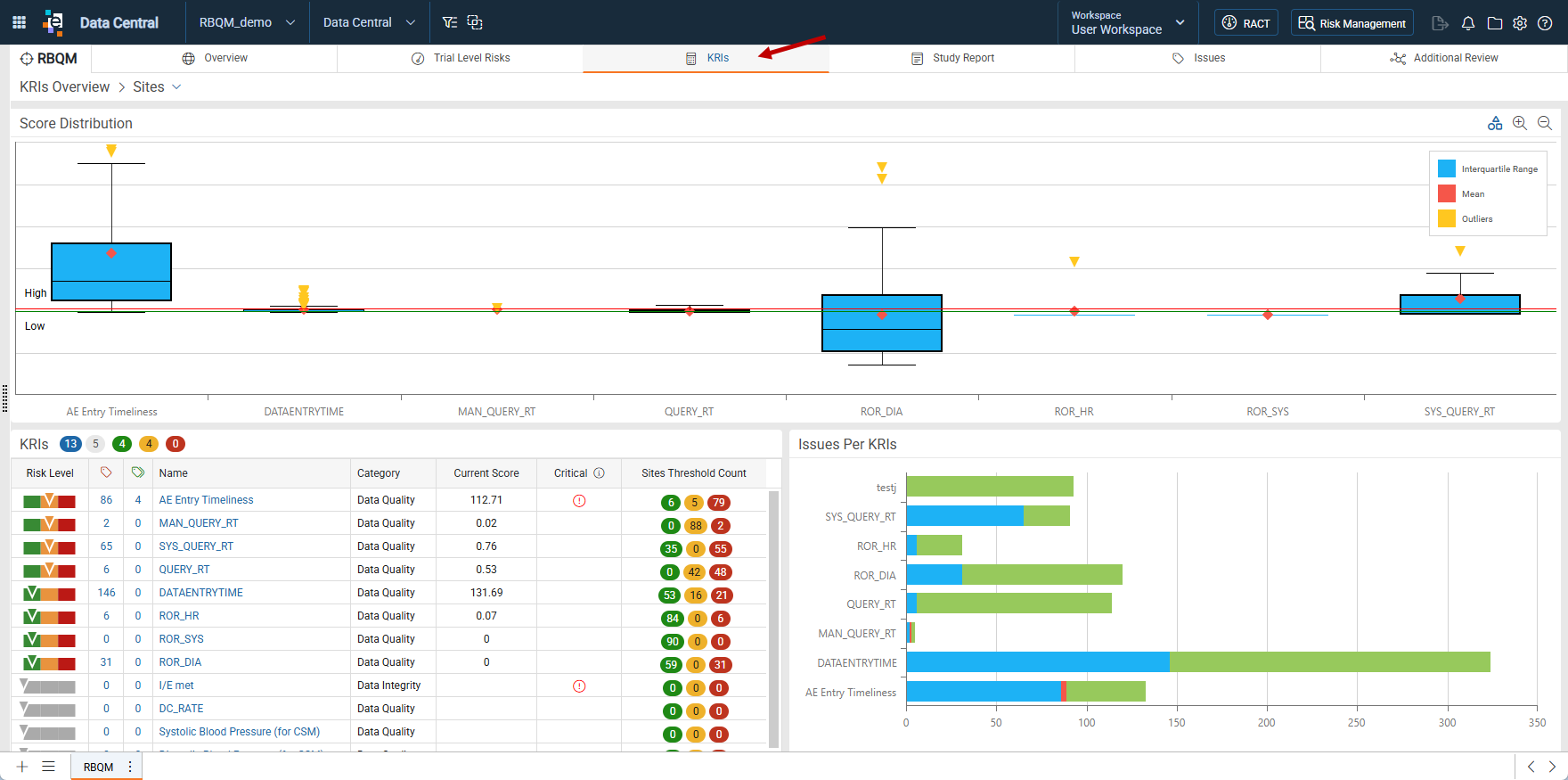Go to next sheet with right chevron
The width and height of the screenshot is (1568, 780).
pos(1552,767)
